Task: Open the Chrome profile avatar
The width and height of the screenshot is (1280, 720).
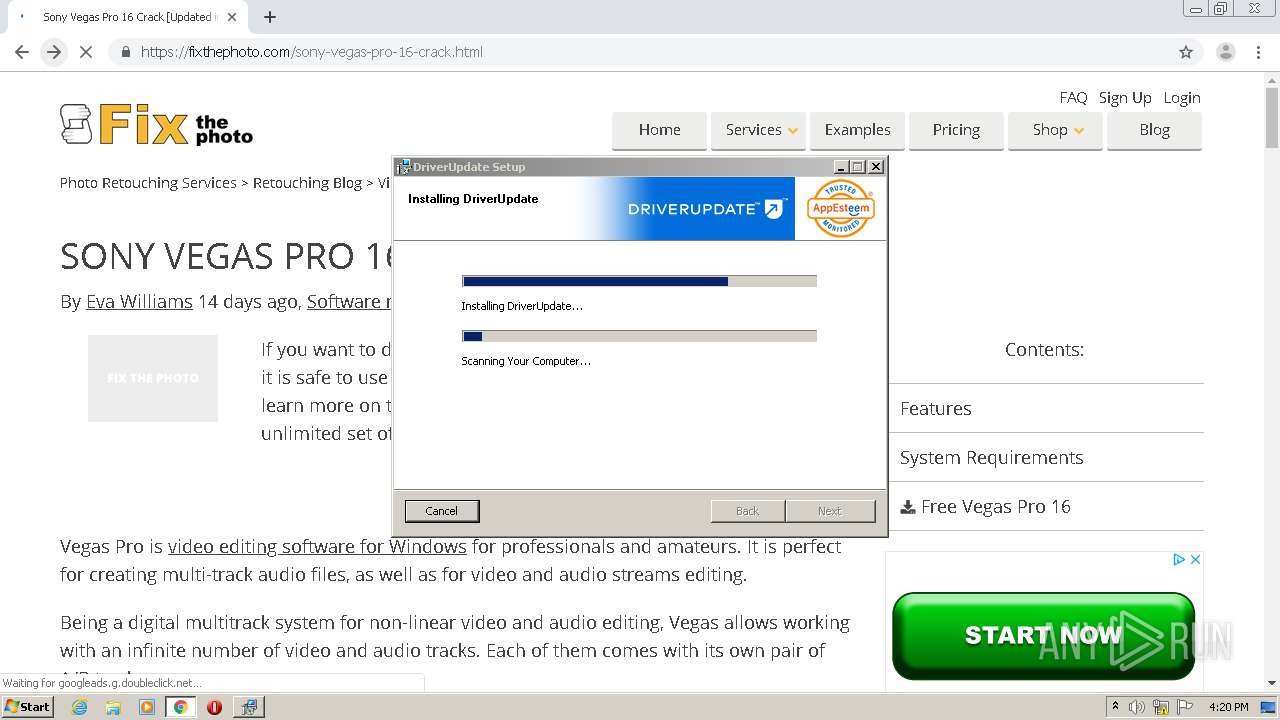Action: (1225, 52)
